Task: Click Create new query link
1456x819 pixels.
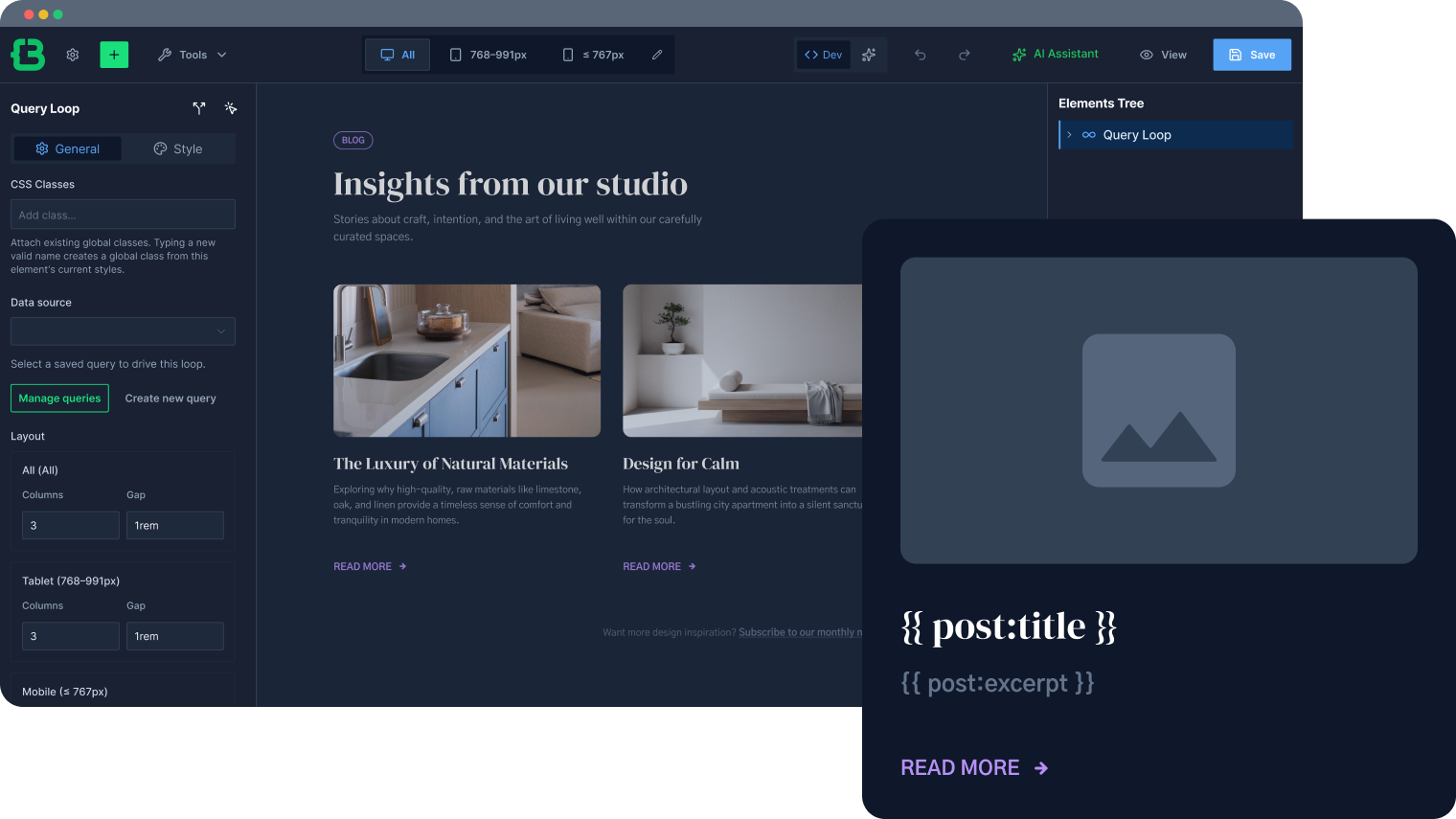Action: [x=171, y=398]
